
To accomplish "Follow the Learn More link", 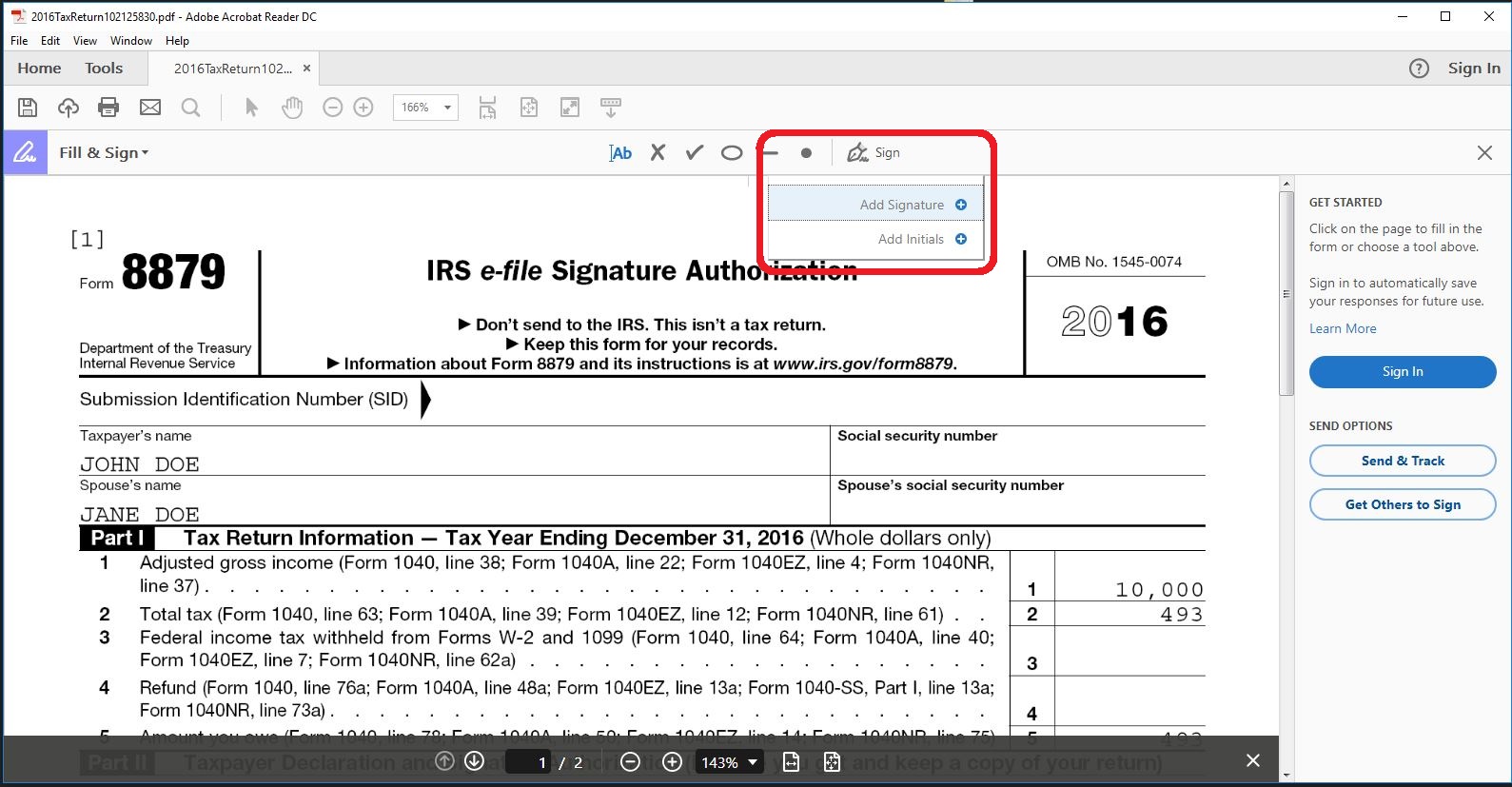I will [1343, 328].
